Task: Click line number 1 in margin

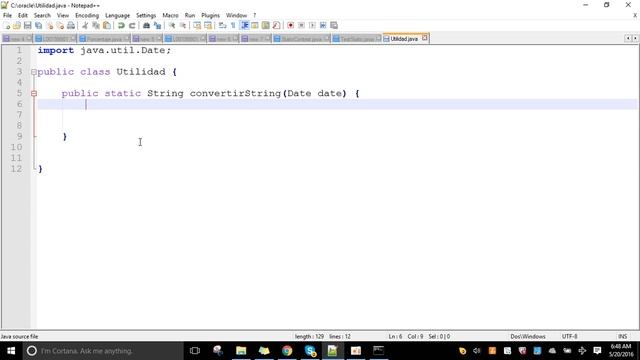Action: pos(19,50)
